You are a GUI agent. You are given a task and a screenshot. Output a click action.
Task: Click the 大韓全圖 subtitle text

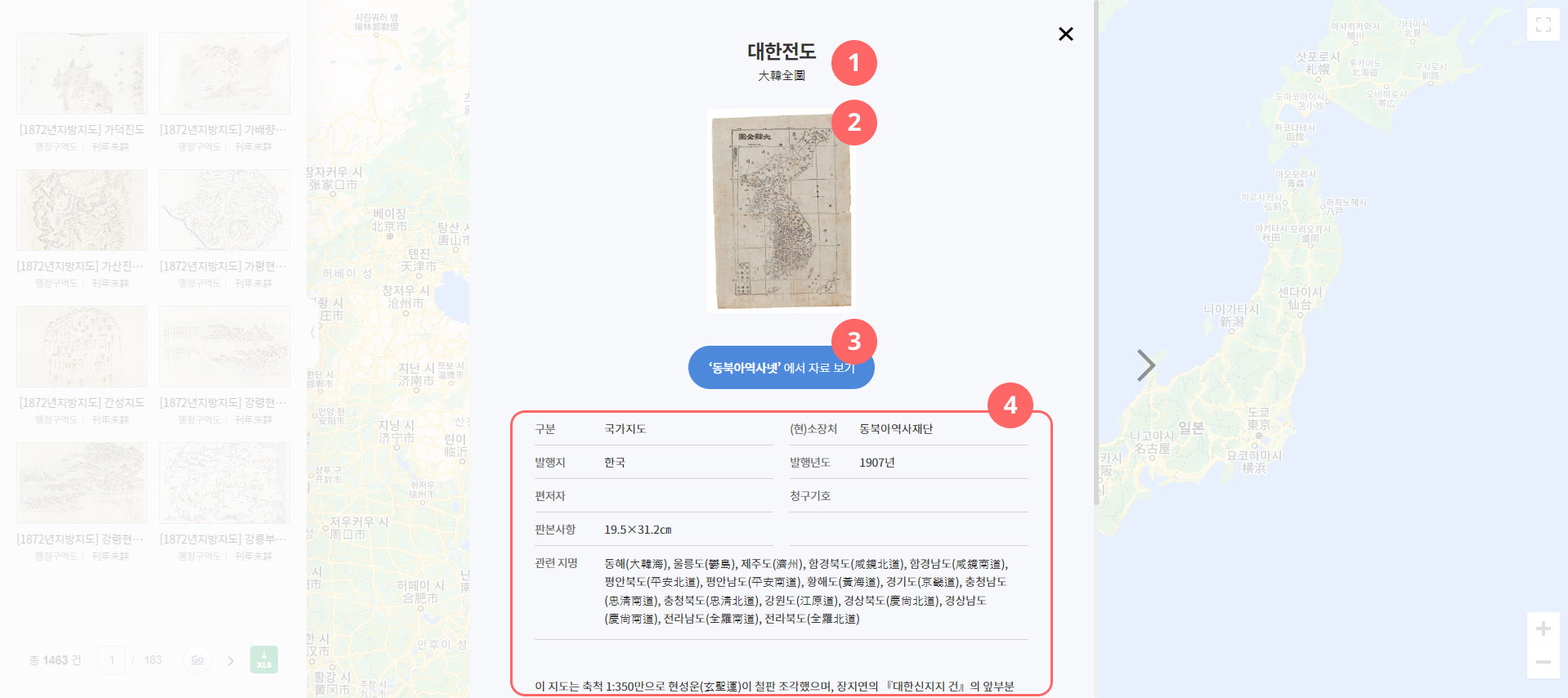pyautogui.click(x=782, y=75)
